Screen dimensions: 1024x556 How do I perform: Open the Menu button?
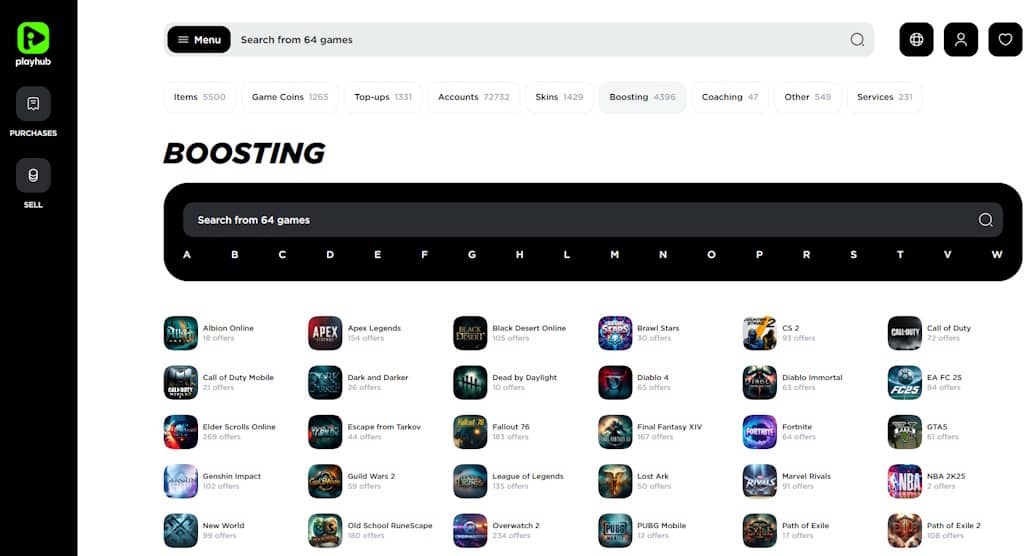point(199,40)
